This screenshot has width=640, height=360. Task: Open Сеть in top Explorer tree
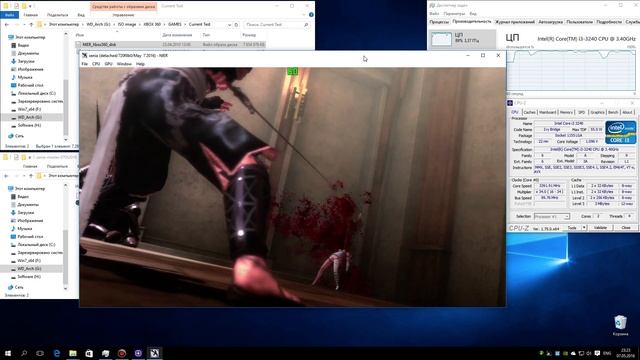tap(19, 136)
